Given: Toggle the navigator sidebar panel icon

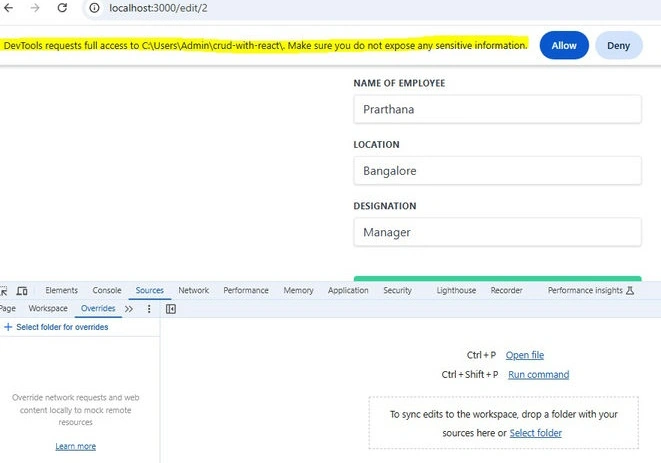Looking at the screenshot, I should point(171,309).
